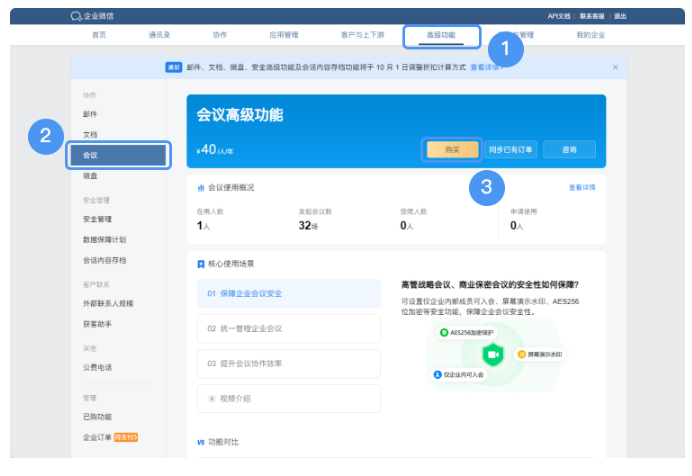Viewport: 692px width, 476px height.
Task: Click the 仅企业内可入会 badge
Action: tap(459, 375)
